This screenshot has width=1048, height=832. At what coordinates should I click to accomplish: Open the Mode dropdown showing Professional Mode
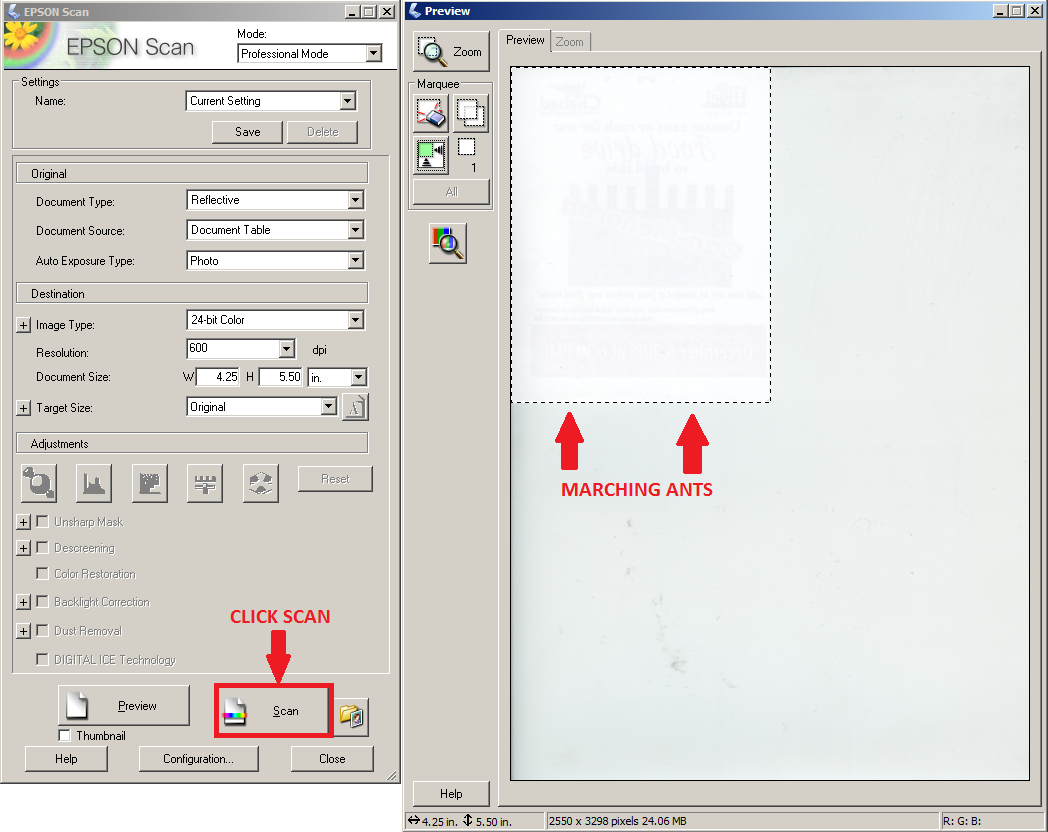pyautogui.click(x=309, y=53)
